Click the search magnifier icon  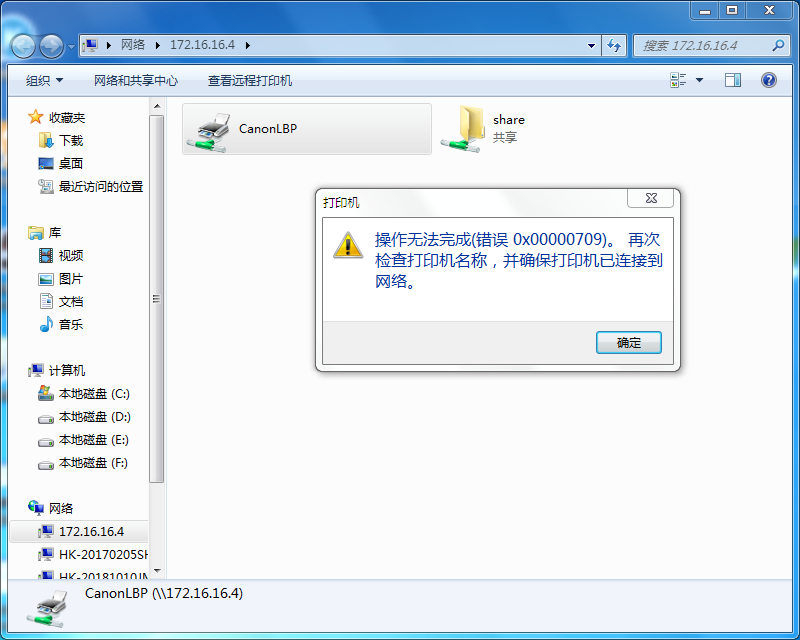point(778,45)
